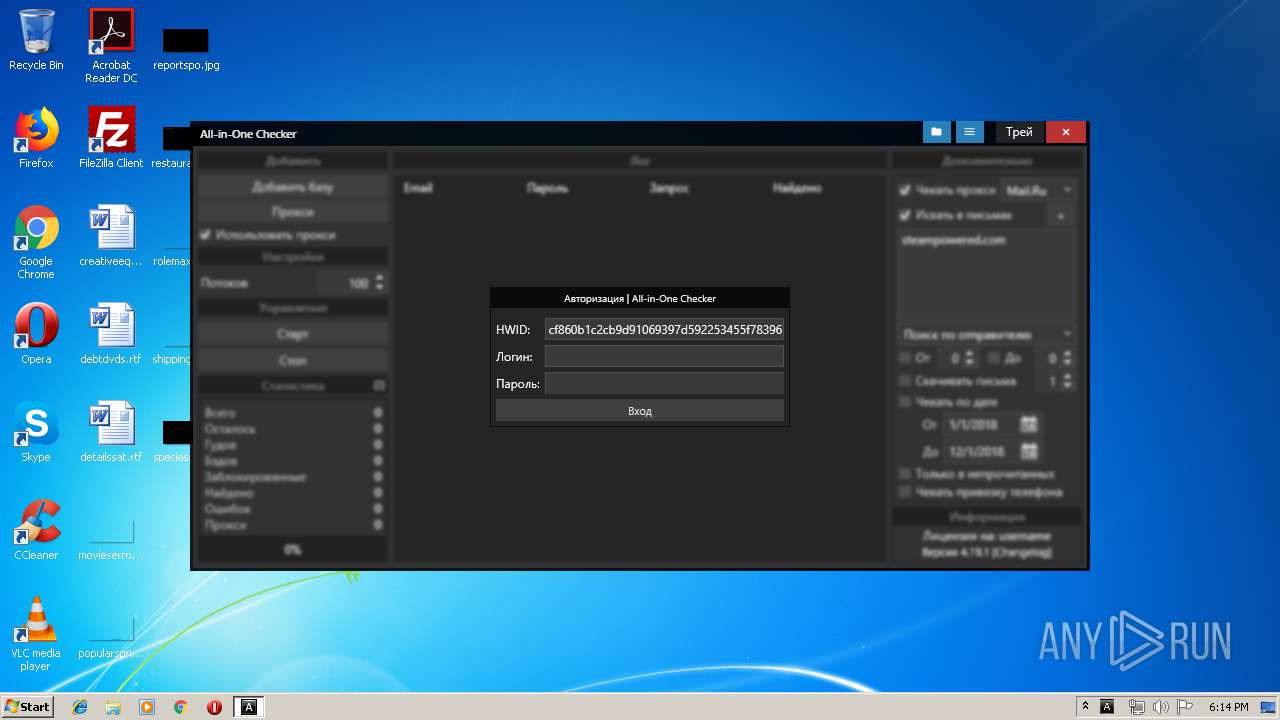Open the calendar for the 1/1/2018 date
The width and height of the screenshot is (1280, 720).
[1029, 425]
